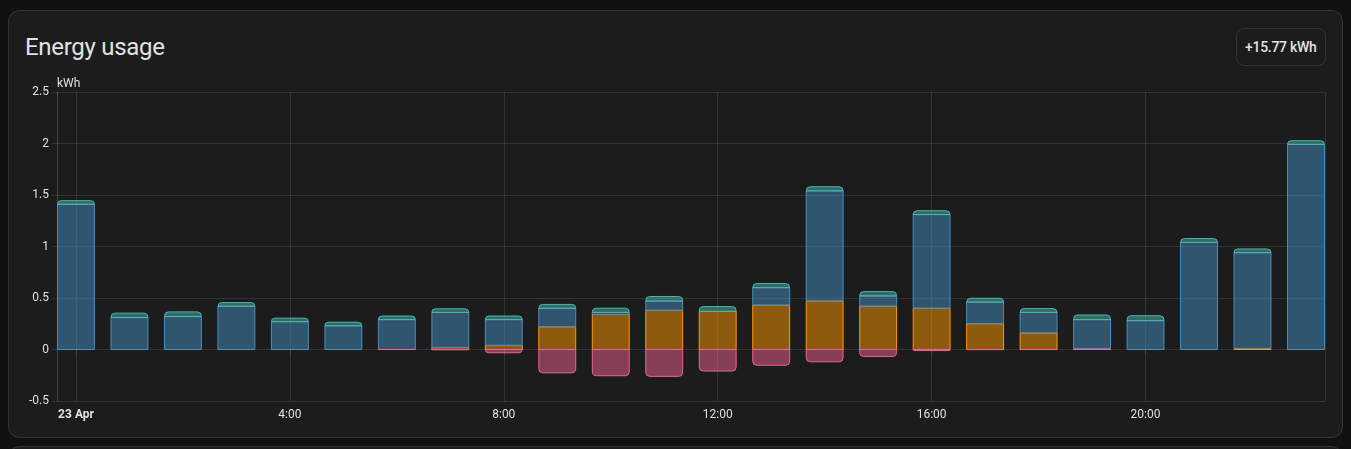Select the blue bar at 3:00

[x=236, y=328]
